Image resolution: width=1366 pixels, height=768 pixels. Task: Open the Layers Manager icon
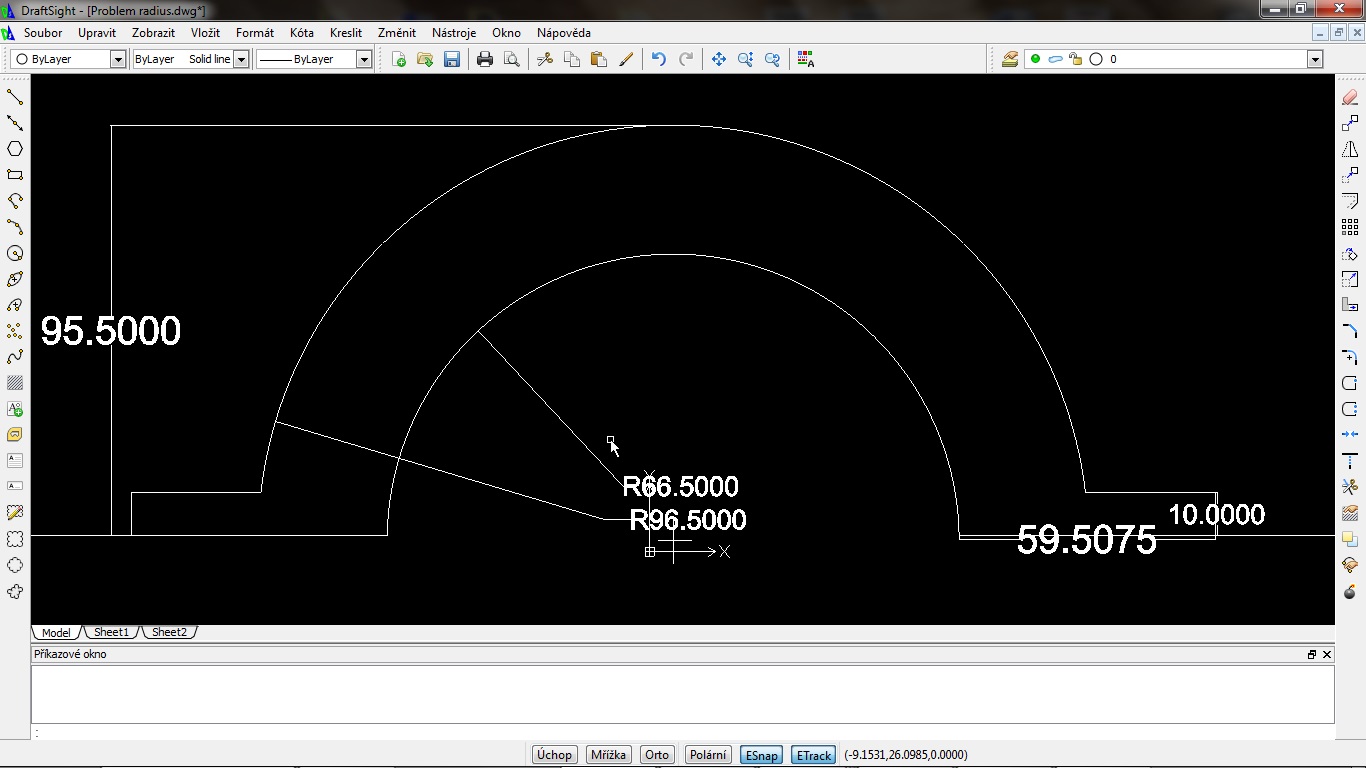coord(1010,60)
